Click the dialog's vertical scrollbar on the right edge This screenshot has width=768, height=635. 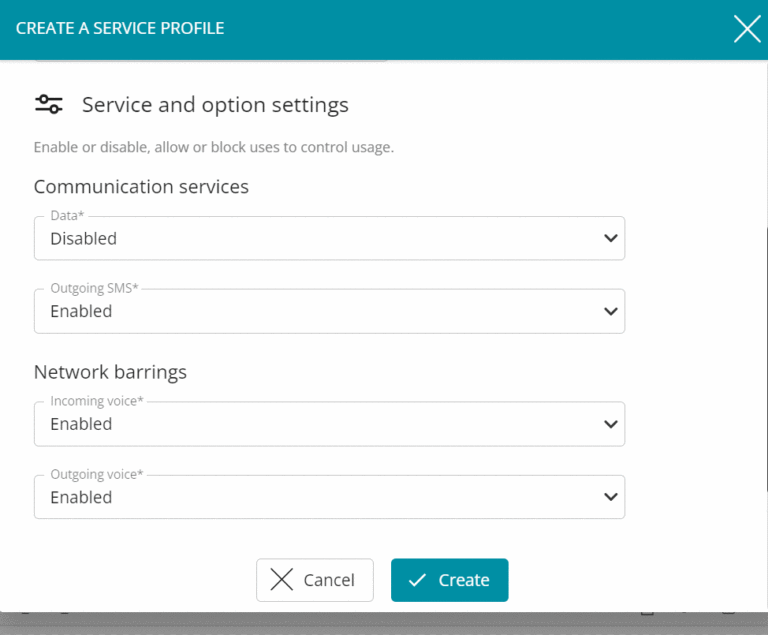765,358
